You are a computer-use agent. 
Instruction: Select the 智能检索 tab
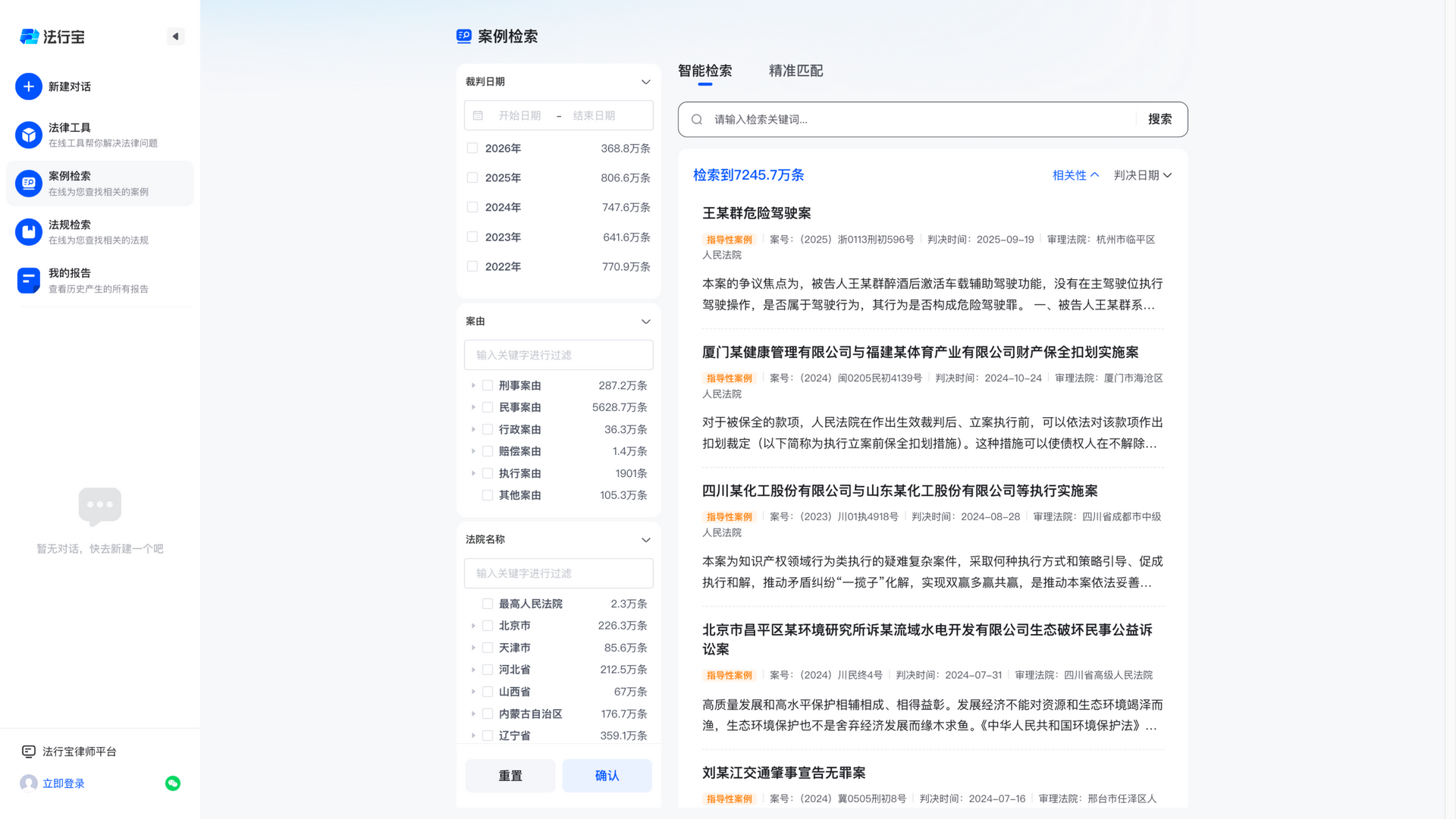point(704,71)
